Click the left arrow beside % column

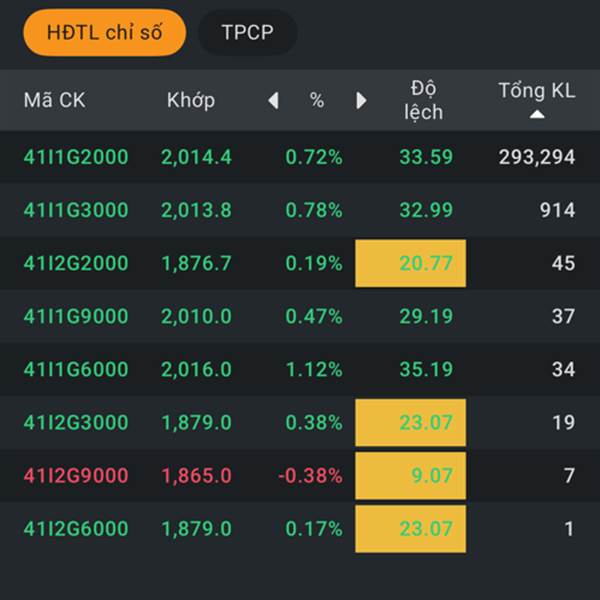pos(273,100)
